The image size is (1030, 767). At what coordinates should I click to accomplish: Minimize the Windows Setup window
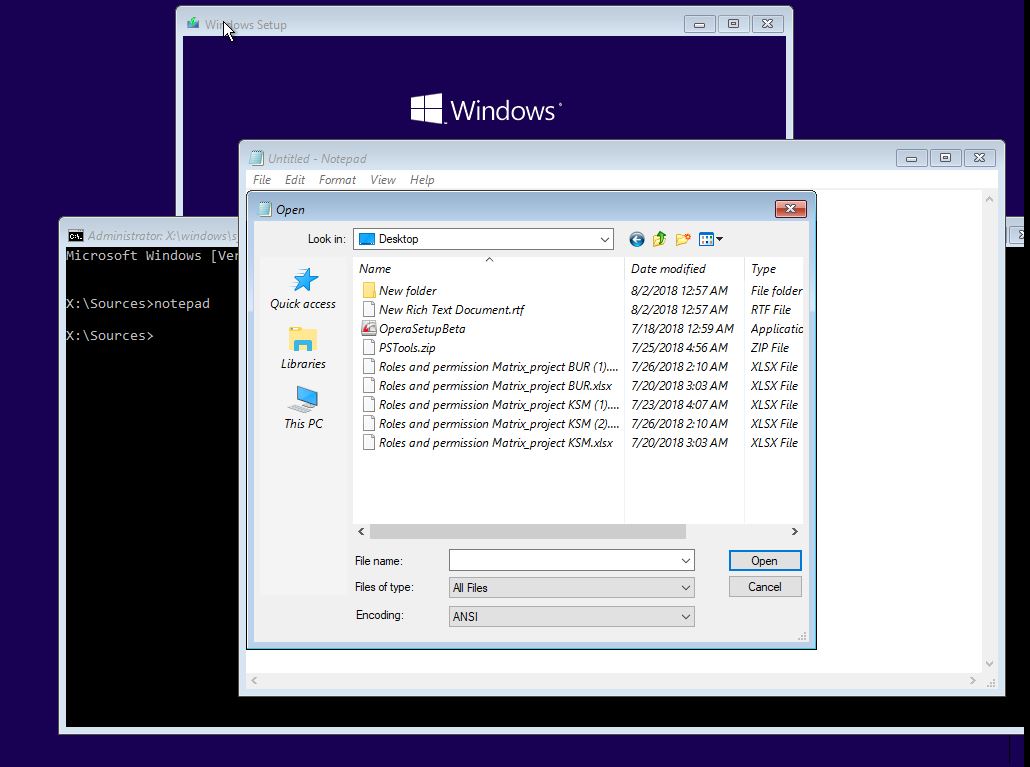point(700,24)
